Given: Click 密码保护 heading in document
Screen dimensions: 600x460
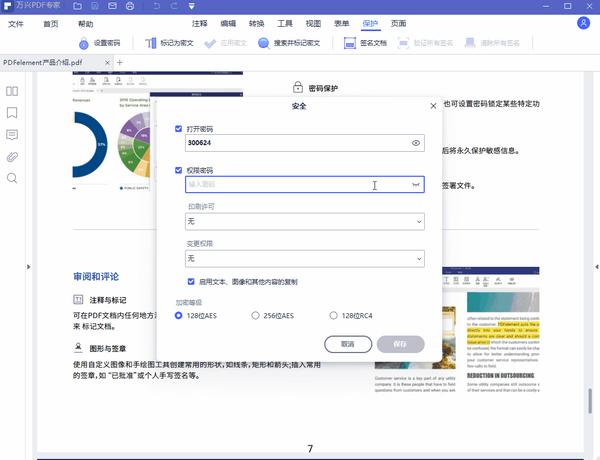Looking at the screenshot, I should click(x=323, y=88).
